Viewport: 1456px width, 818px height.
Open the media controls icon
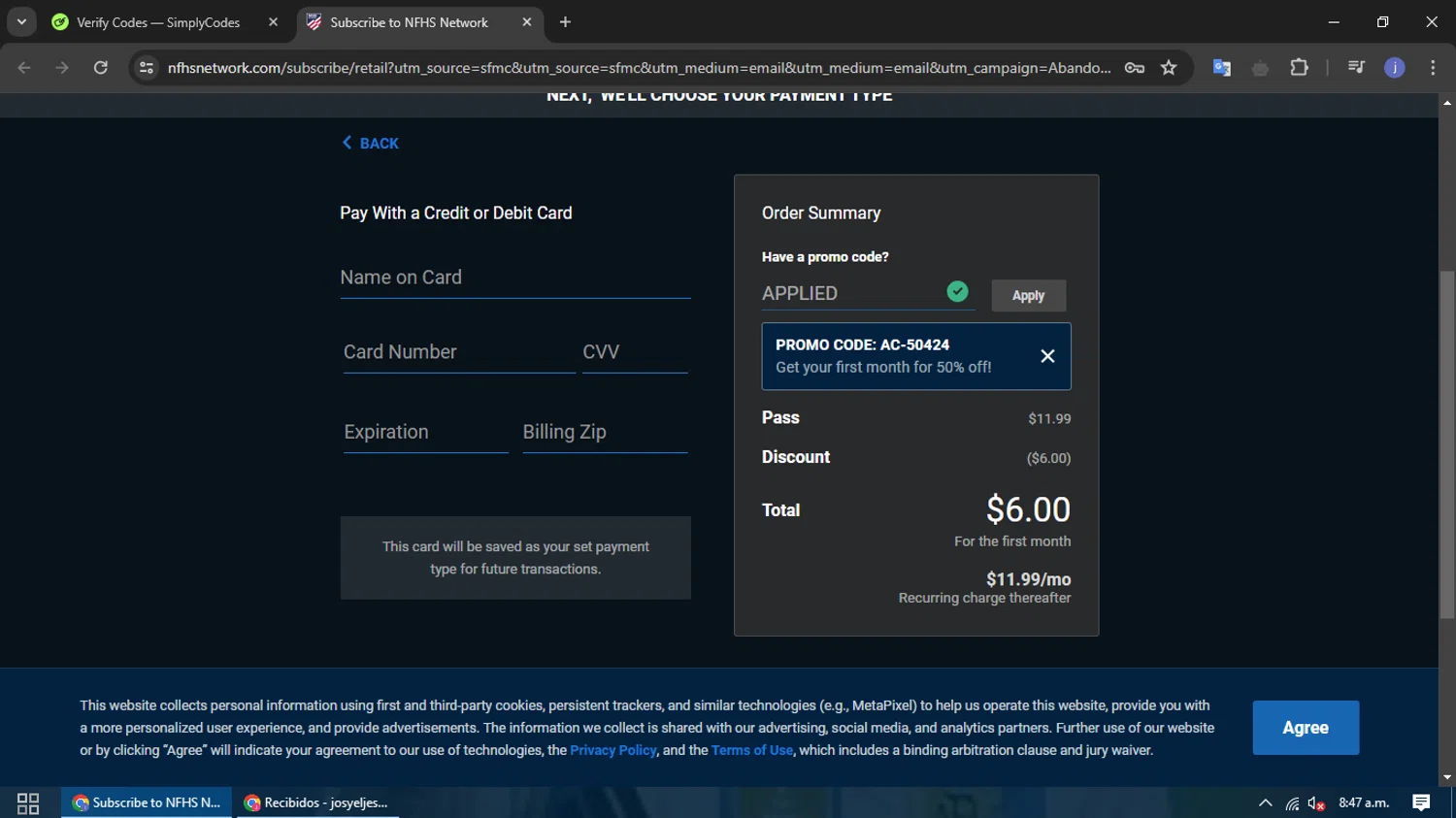(x=1356, y=68)
